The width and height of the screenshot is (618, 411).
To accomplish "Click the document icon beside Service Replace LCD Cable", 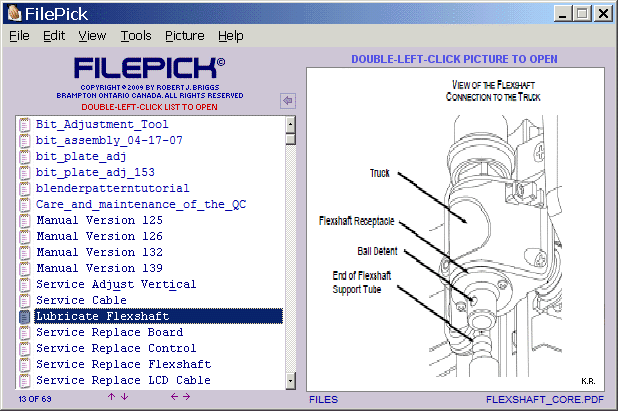I will pos(24,380).
